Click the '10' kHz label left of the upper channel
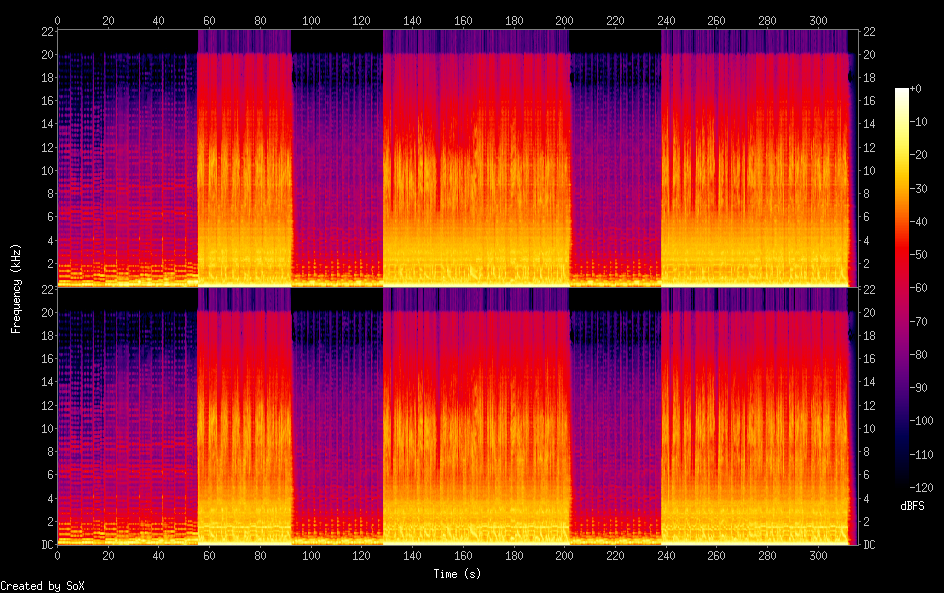944x593 pixels. pos(44,170)
